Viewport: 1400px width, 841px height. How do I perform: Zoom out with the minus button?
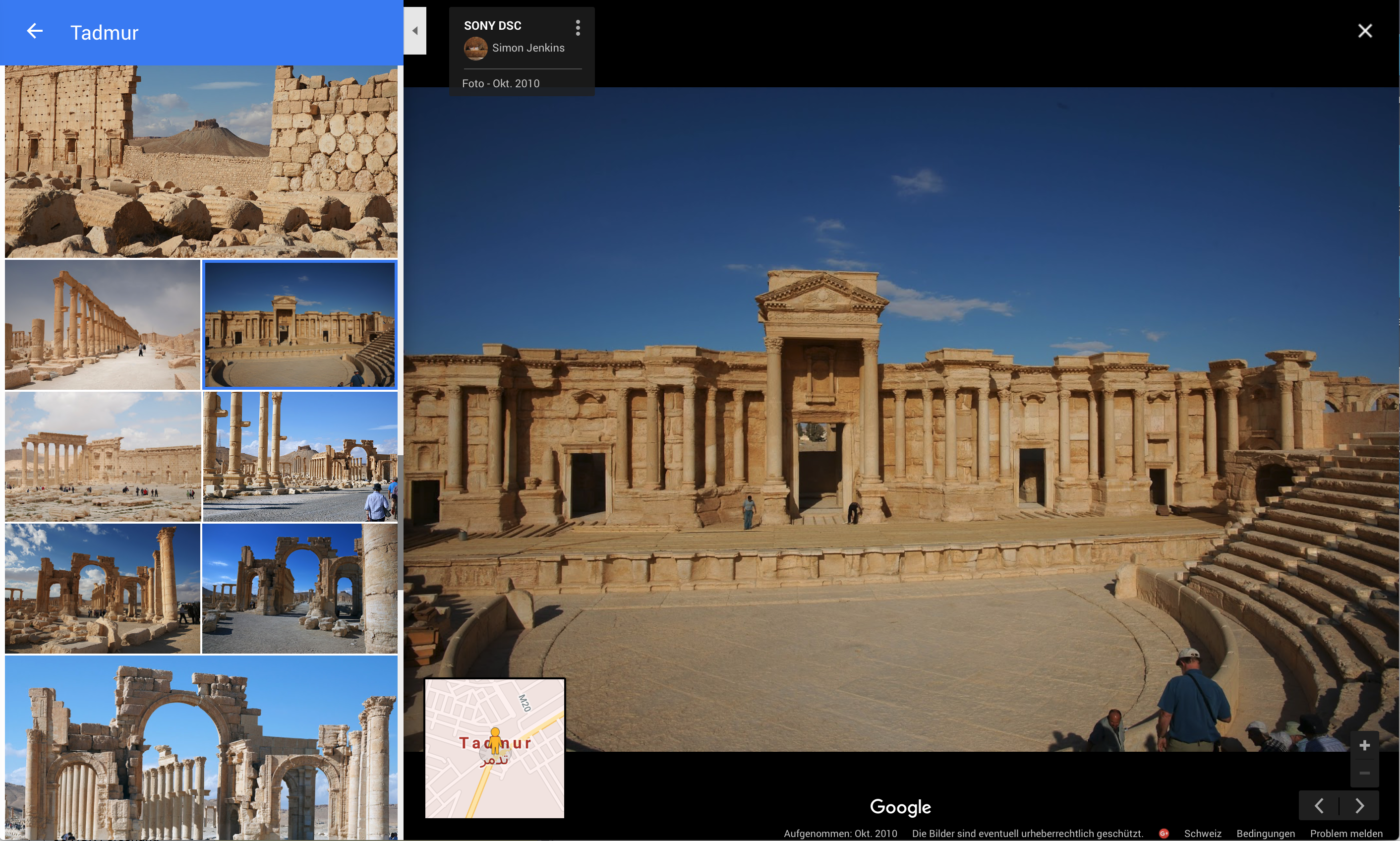[1364, 773]
